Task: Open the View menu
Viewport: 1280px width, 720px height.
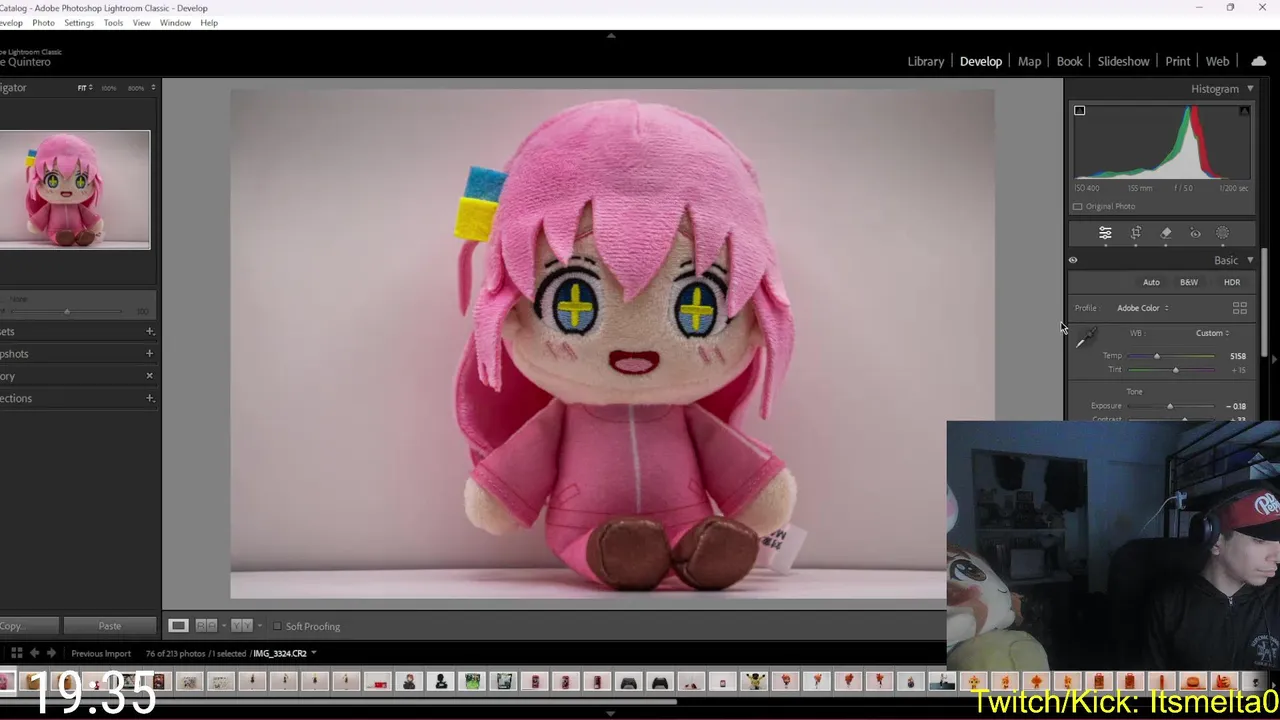Action: pos(142,22)
